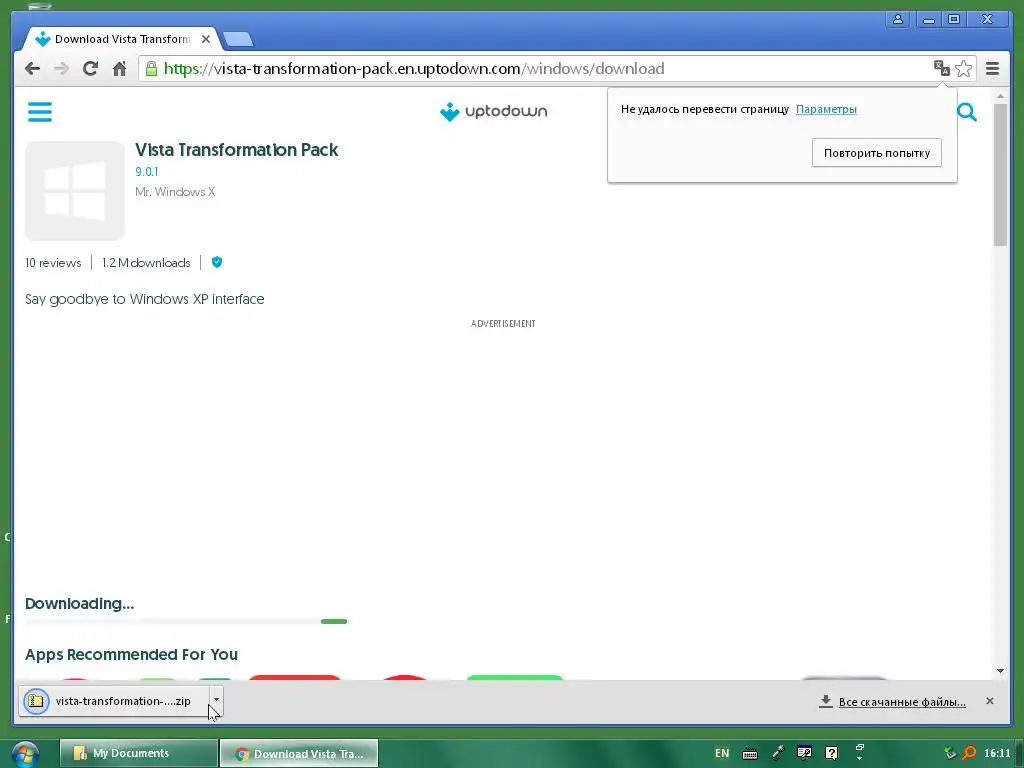1024x768 pixels.
Task: Click the green padlock security icon
Action: click(x=151, y=69)
